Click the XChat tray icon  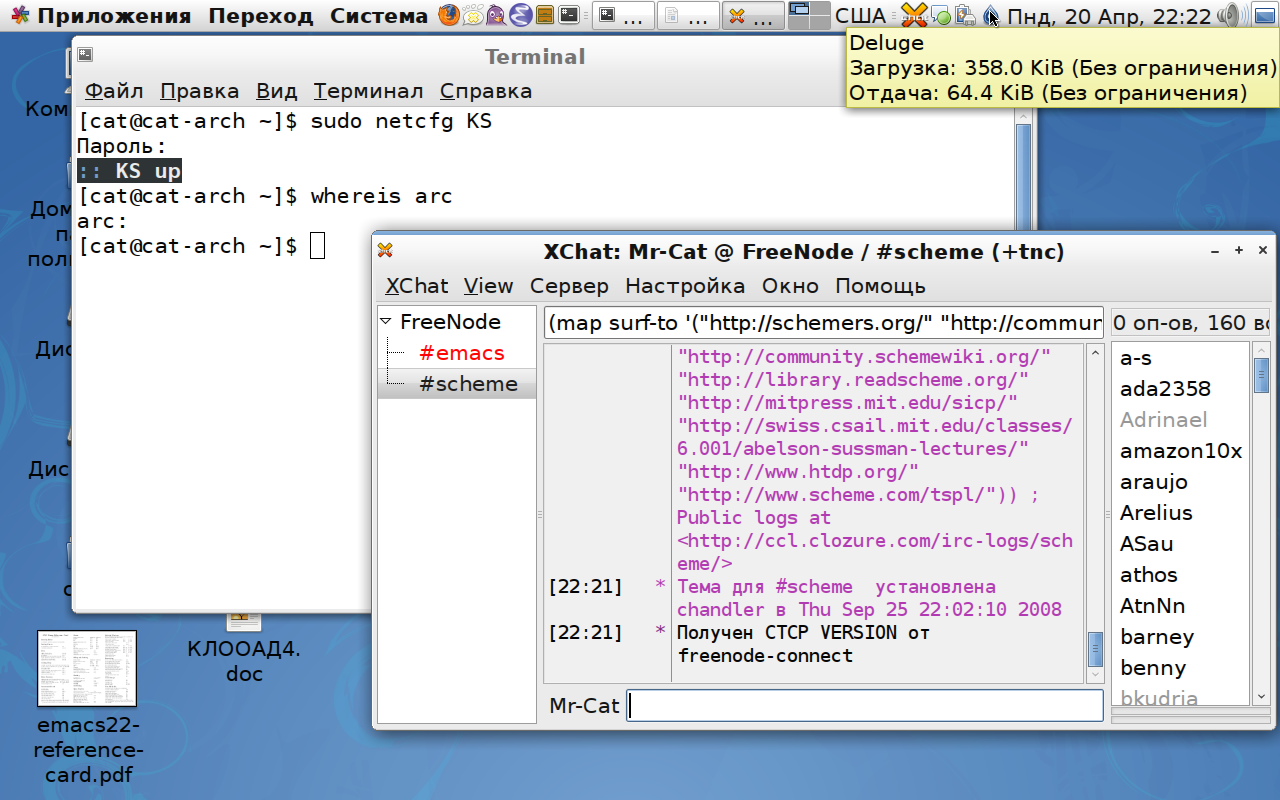coord(913,15)
